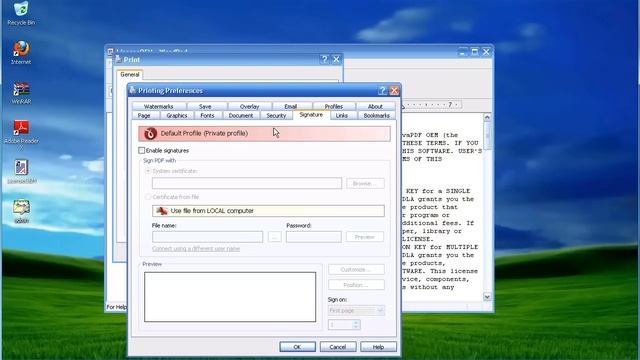Maximize the WordPad window
The image size is (640, 360).
pos(474,52)
